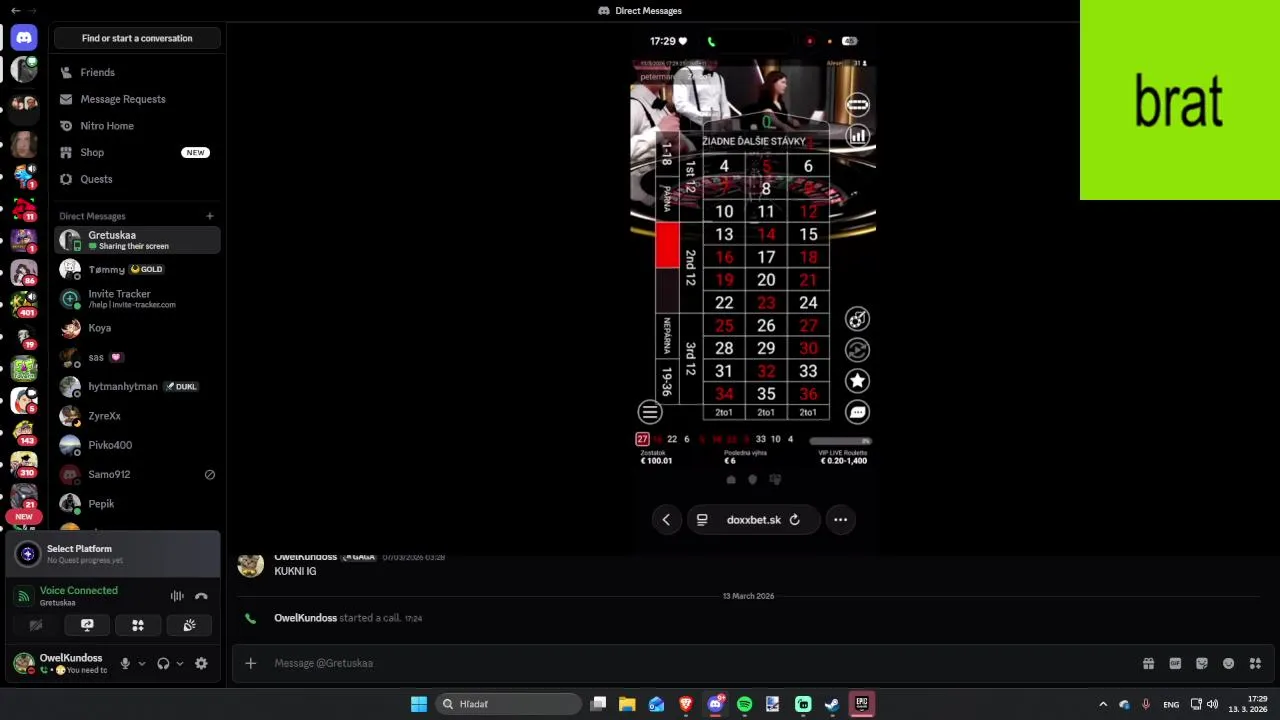Toggle screen sharing button

[87, 625]
